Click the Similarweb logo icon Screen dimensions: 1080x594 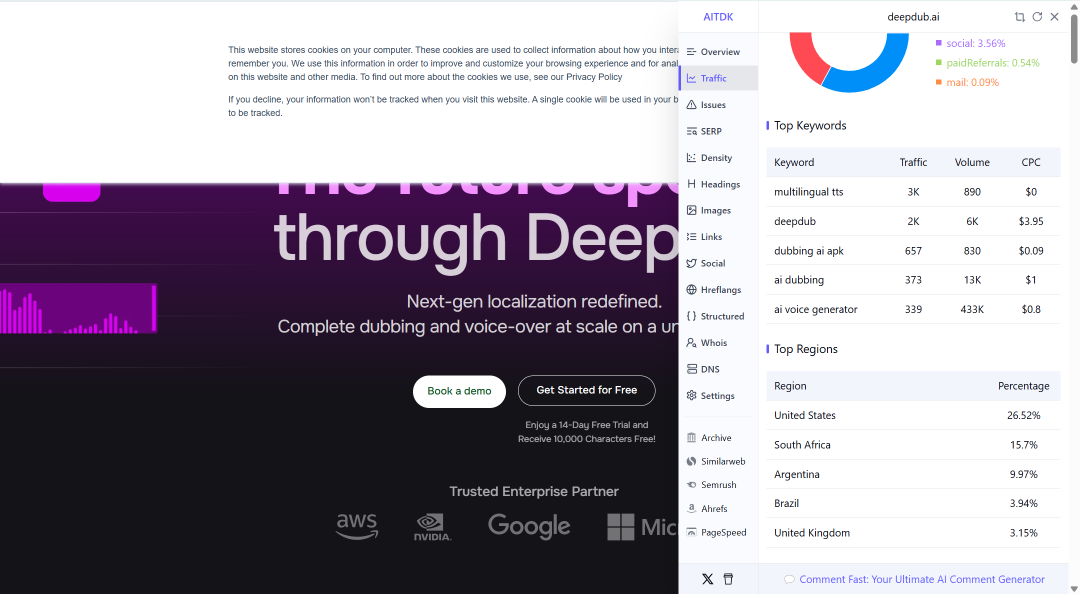coord(692,461)
